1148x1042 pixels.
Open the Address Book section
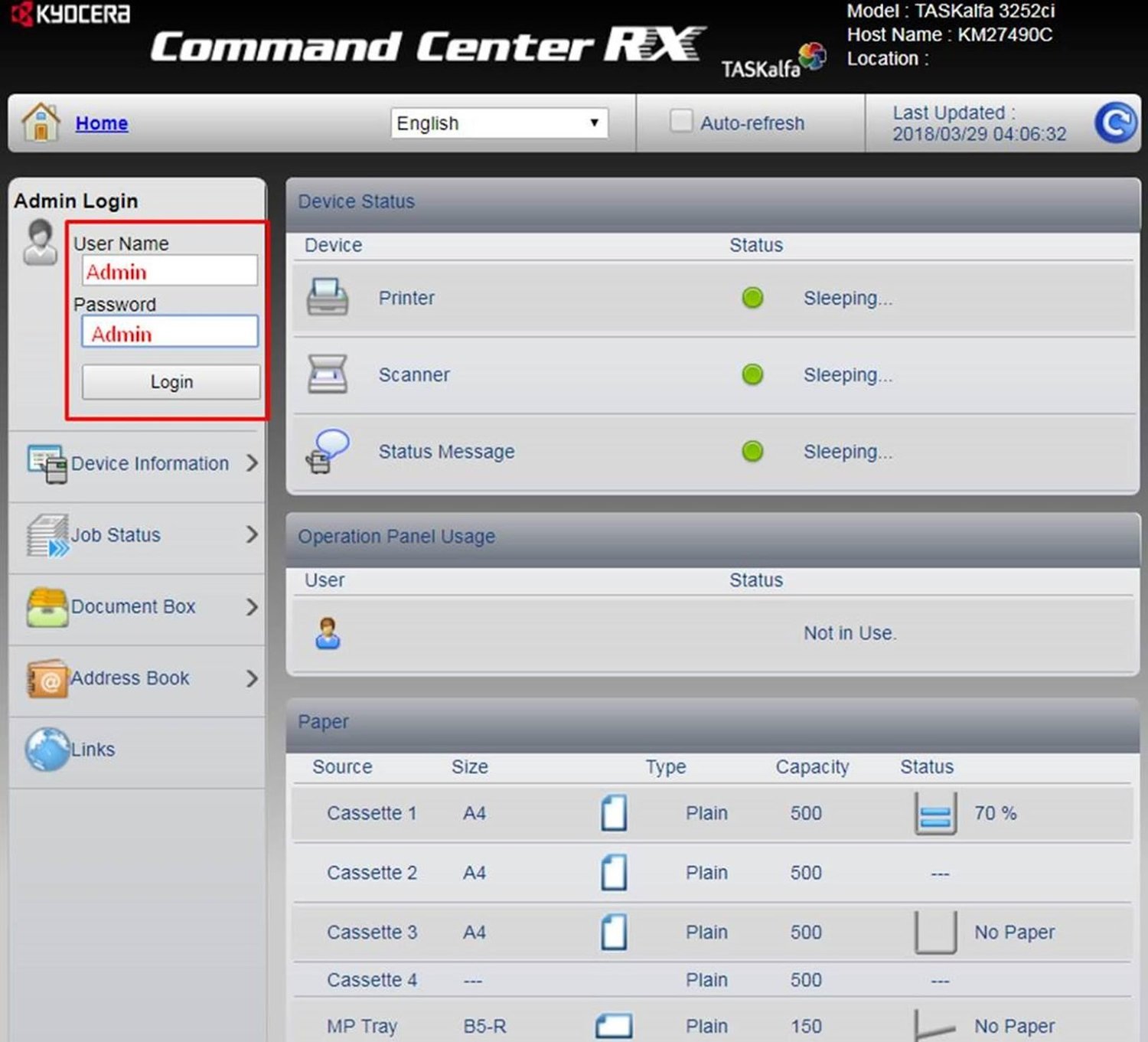pyautogui.click(x=130, y=678)
